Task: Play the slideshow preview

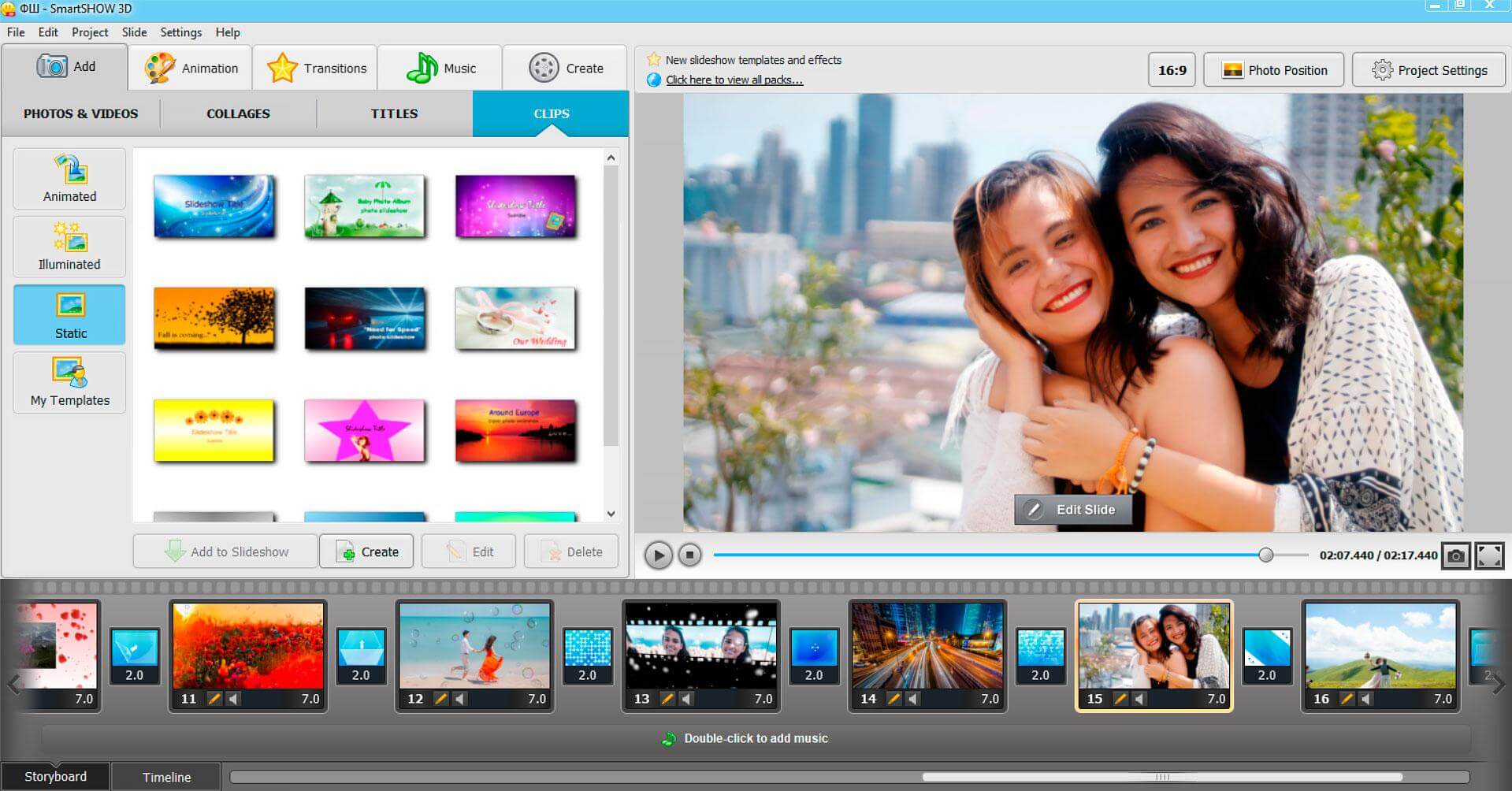Action: click(x=659, y=555)
